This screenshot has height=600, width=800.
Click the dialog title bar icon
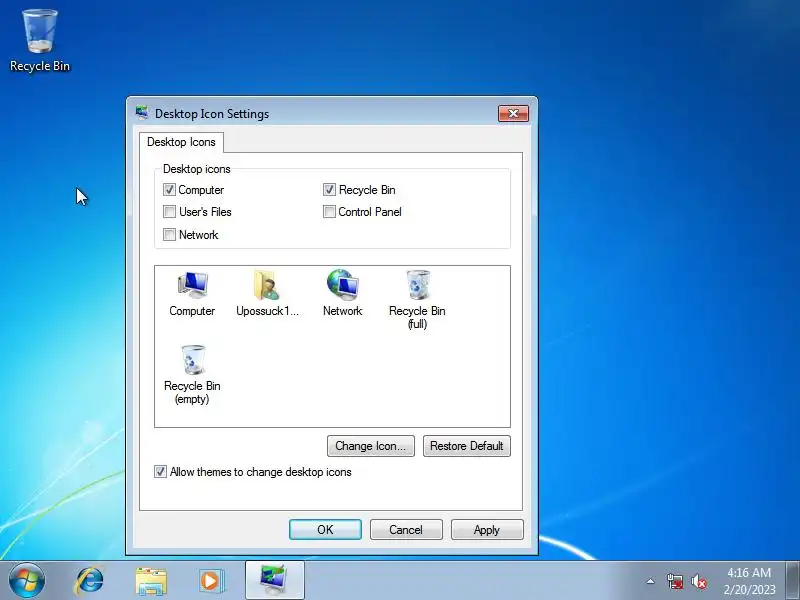pos(142,113)
